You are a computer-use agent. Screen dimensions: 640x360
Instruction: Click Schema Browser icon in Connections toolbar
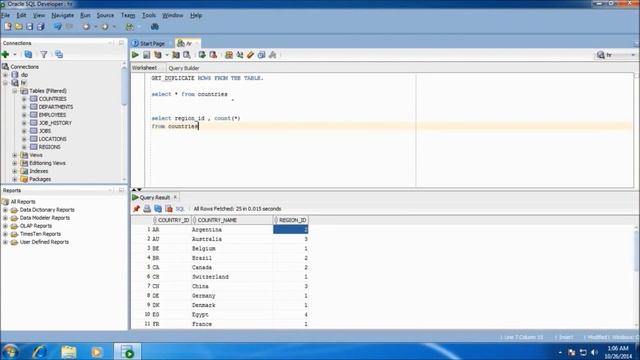coord(59,54)
